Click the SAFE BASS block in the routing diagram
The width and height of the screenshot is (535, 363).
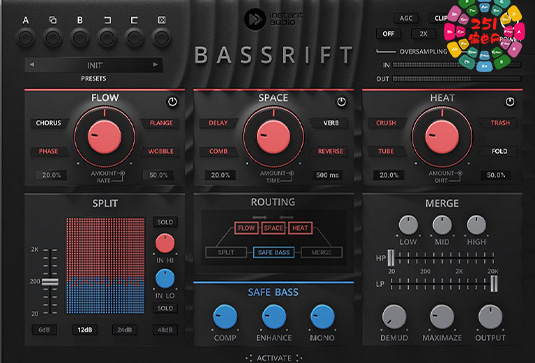point(274,252)
